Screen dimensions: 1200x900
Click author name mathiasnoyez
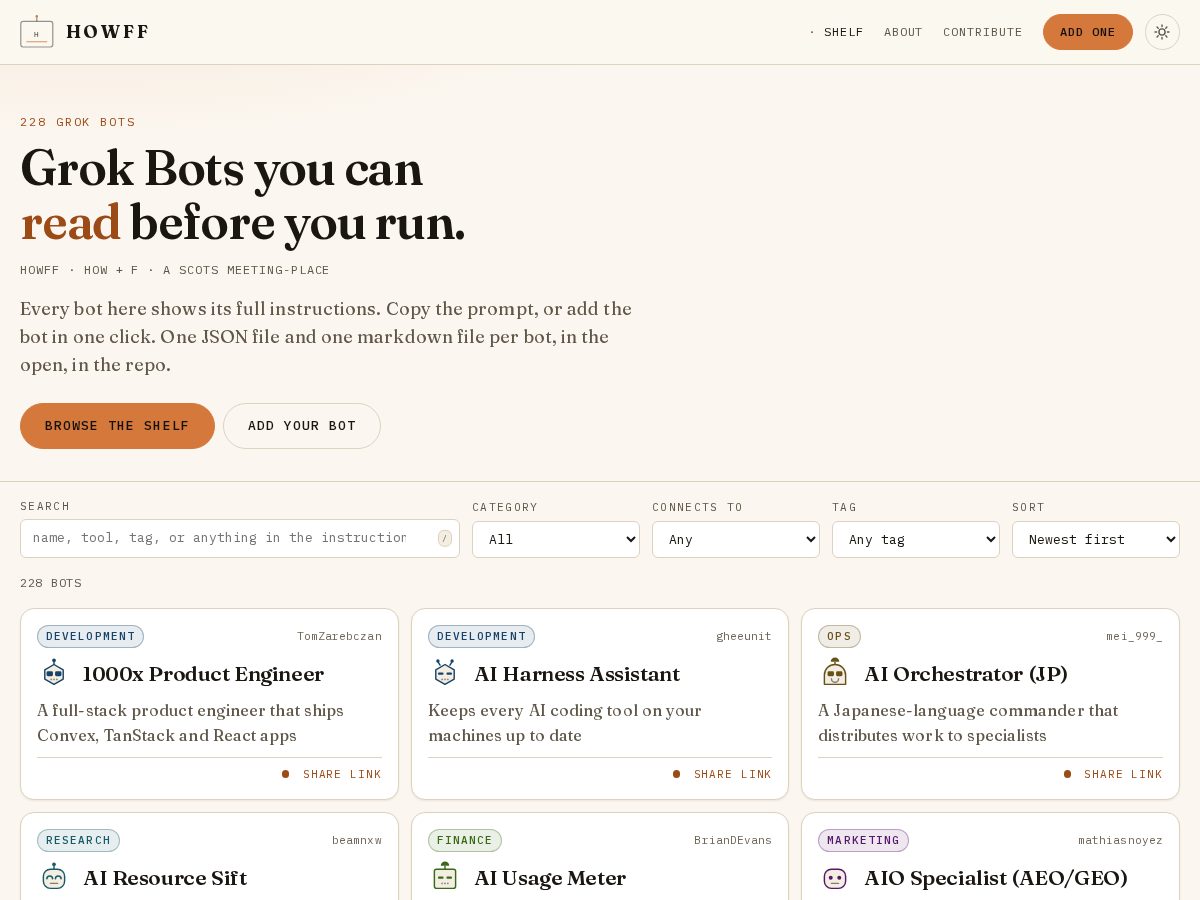(x=1120, y=840)
